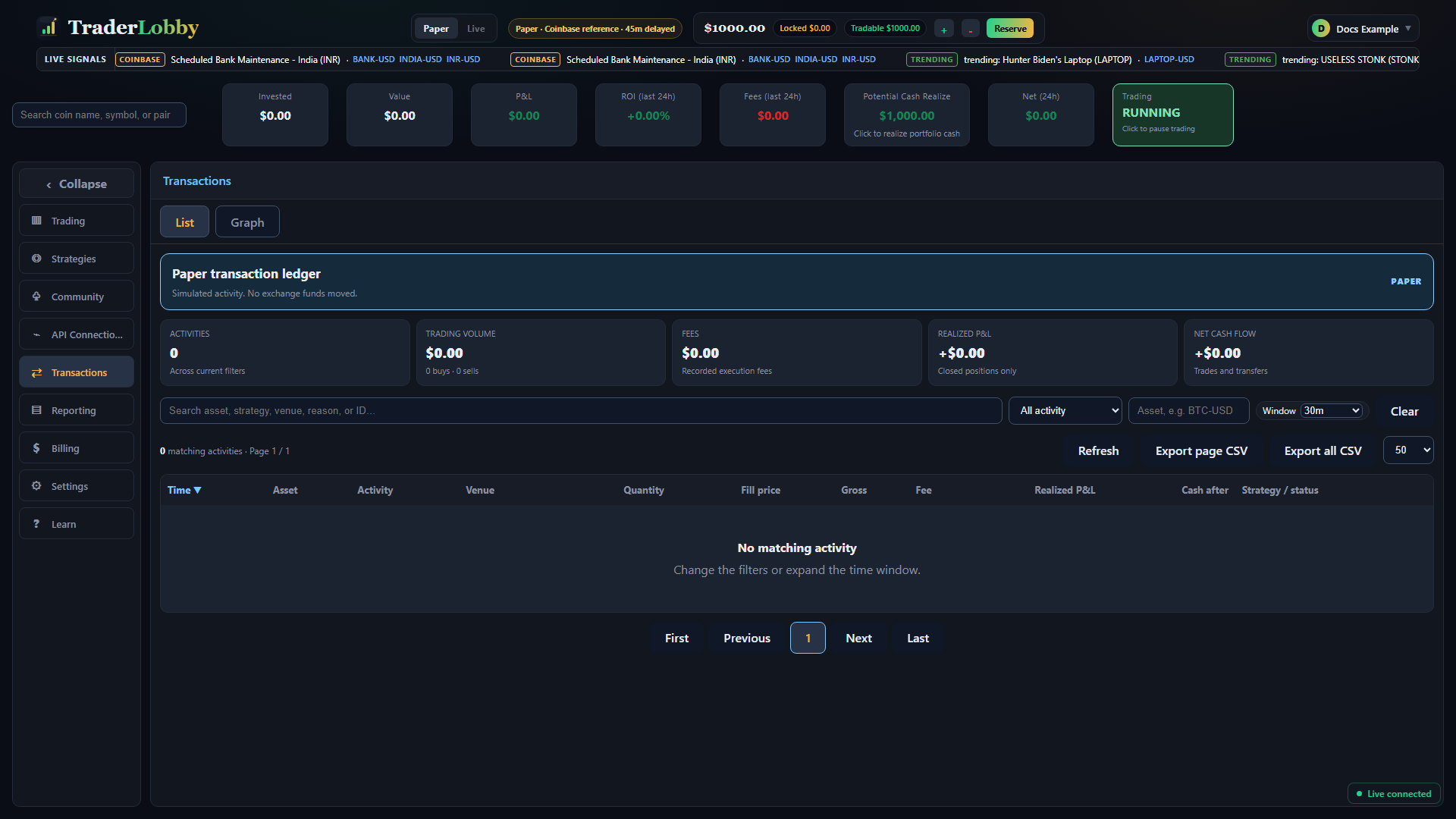Click the LAPTOP-USD ticker link
Viewport: 1456px width, 819px height.
[1169, 59]
